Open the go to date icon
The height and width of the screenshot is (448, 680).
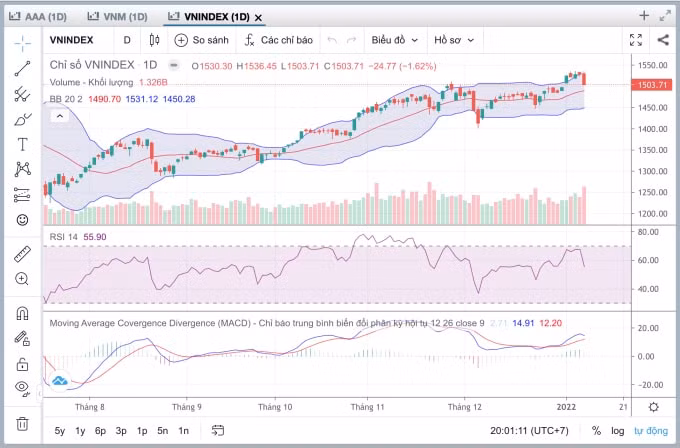(x=218, y=430)
